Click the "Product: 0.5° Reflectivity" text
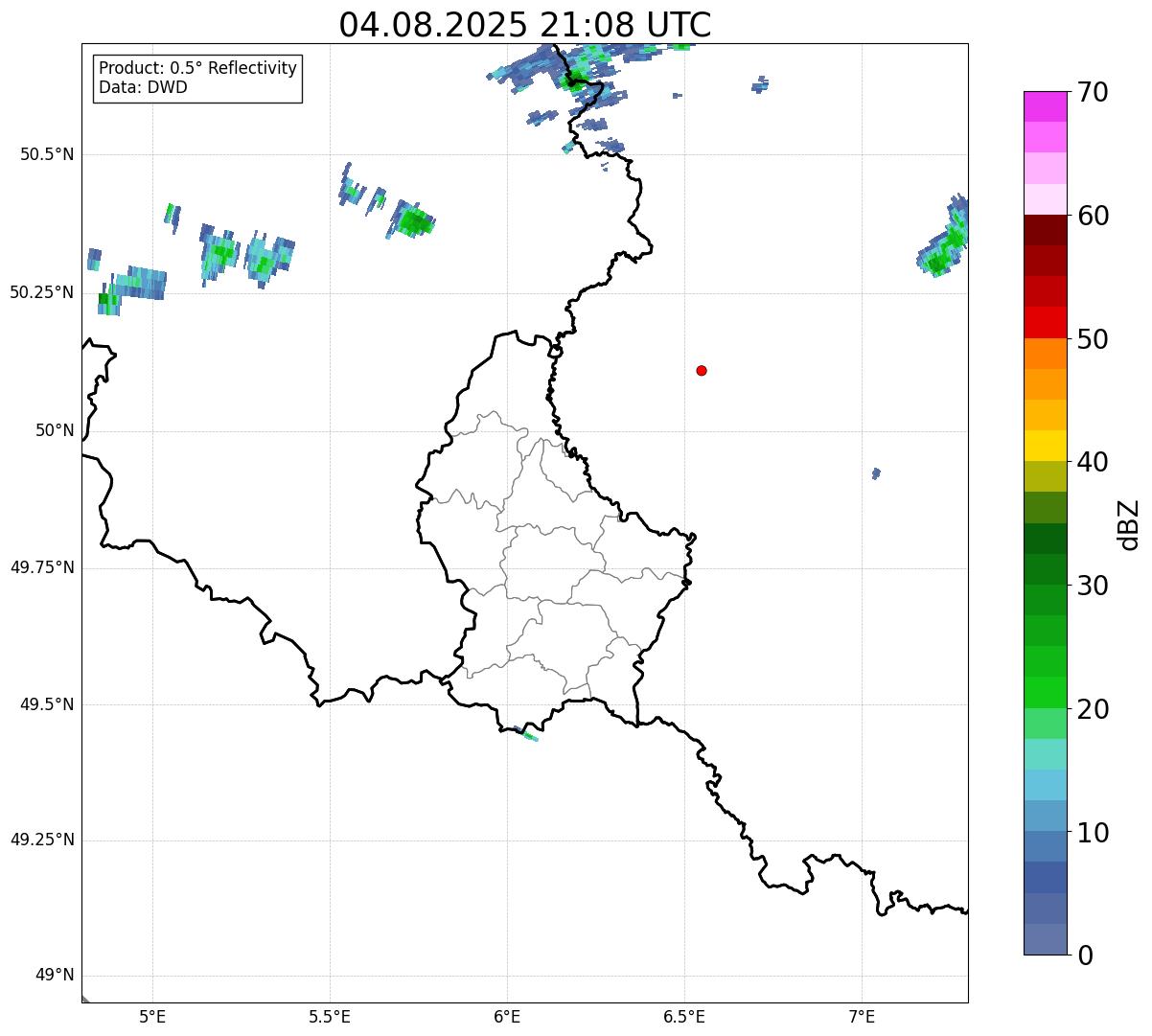The image size is (1152, 1036). tap(197, 69)
